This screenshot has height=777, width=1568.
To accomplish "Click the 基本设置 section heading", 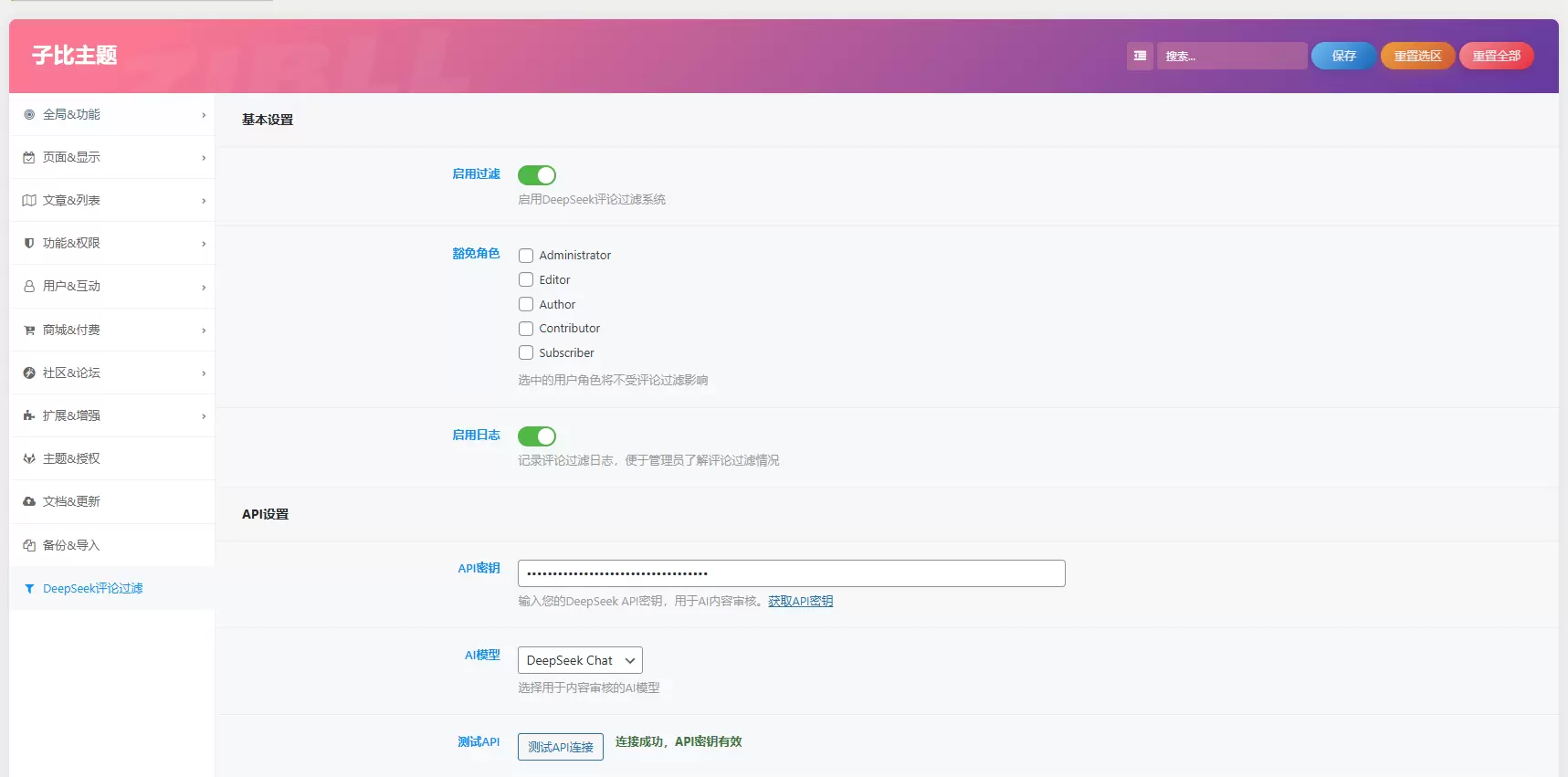I will coord(268,120).
